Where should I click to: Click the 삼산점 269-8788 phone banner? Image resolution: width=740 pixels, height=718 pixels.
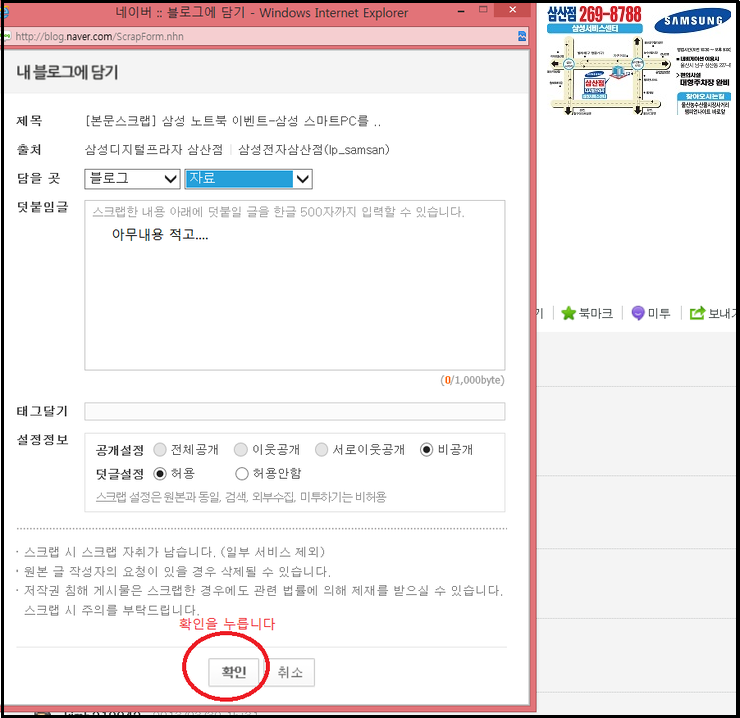594,15
